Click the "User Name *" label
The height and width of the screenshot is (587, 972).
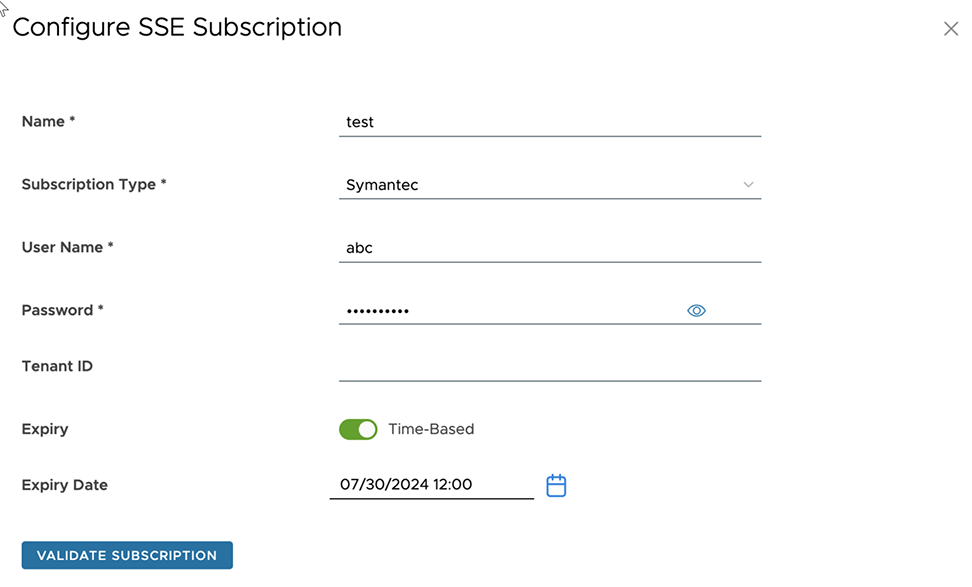[68, 248]
